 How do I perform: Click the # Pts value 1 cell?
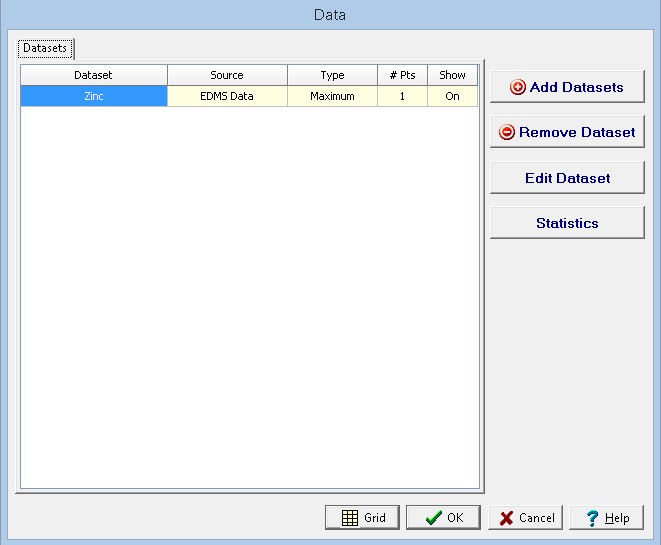click(402, 96)
